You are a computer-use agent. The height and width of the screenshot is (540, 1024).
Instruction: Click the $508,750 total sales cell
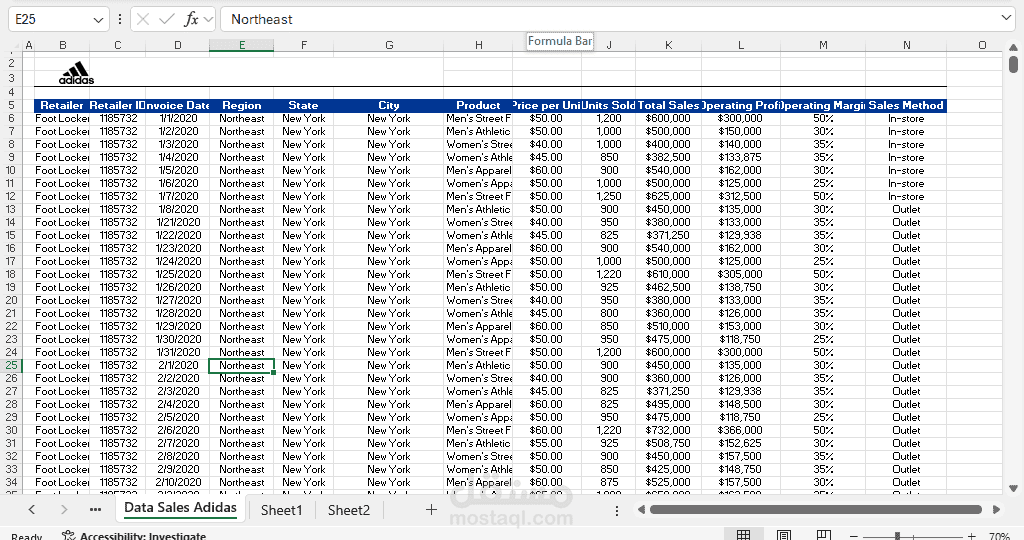pos(668,443)
